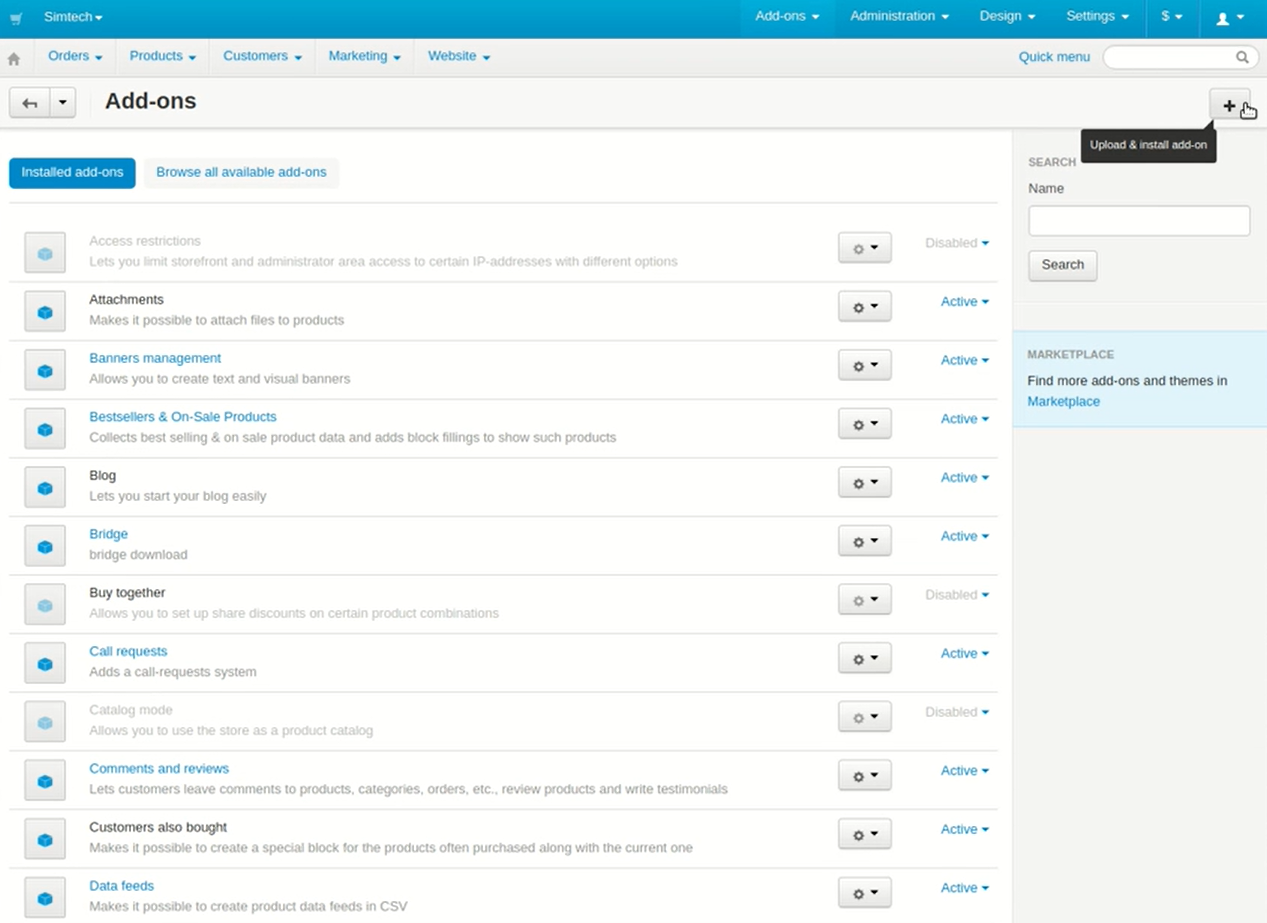The image size is (1267, 923).
Task: Click the Name search input field
Action: [x=1139, y=221]
